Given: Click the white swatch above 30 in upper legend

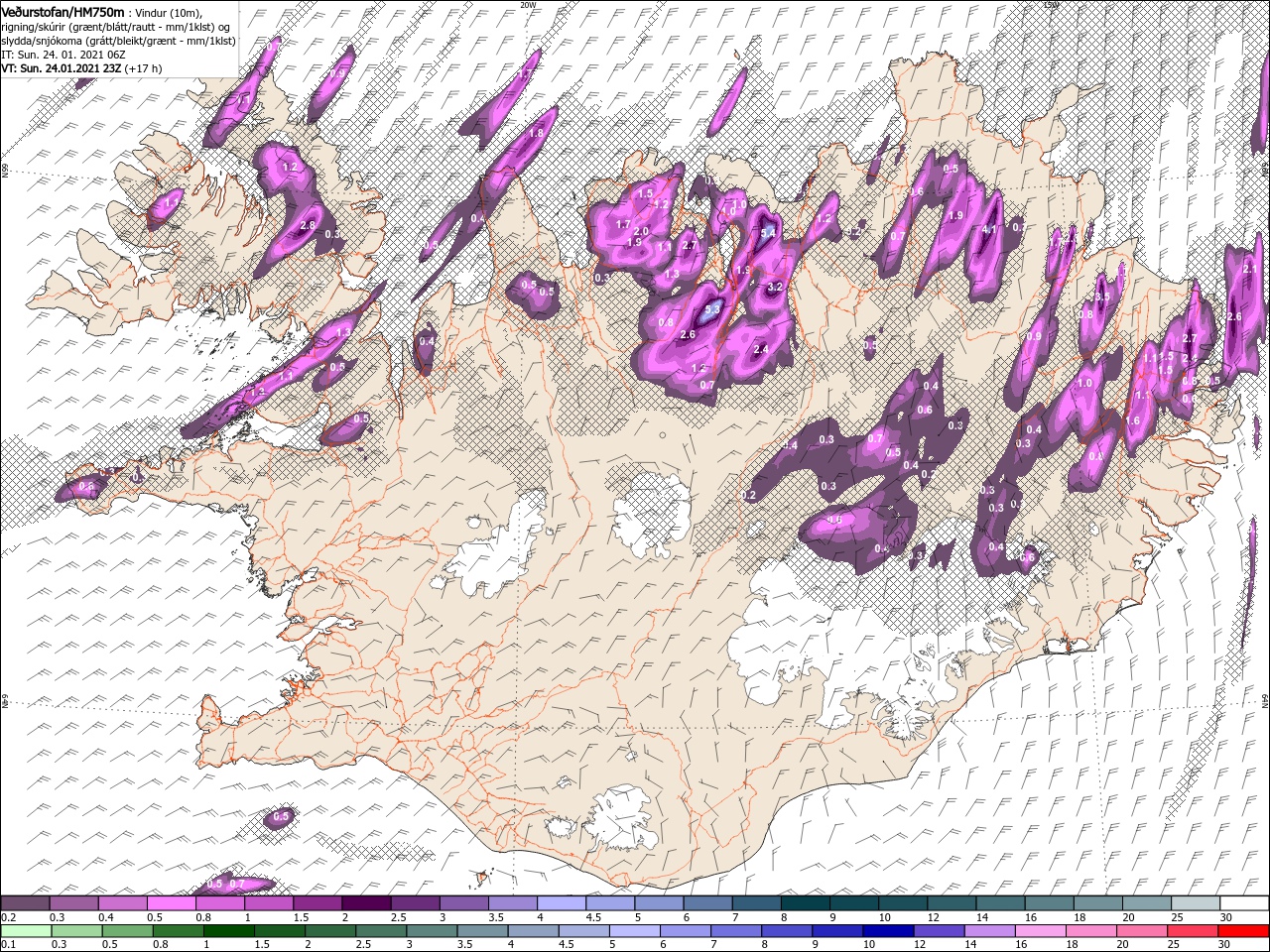Looking at the screenshot, I should [1244, 903].
